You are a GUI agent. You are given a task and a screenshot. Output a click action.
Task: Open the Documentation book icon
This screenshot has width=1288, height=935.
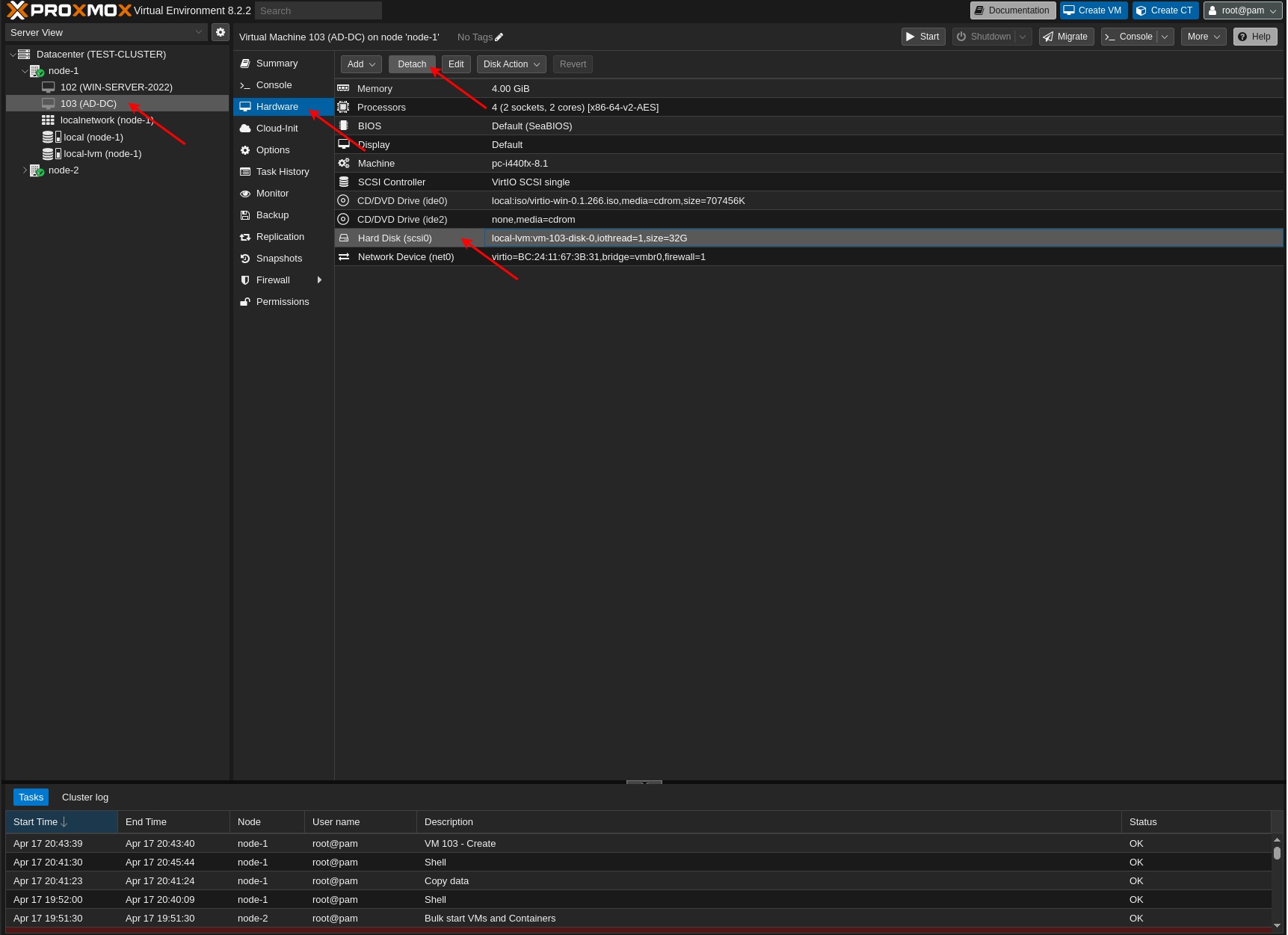[1012, 10]
